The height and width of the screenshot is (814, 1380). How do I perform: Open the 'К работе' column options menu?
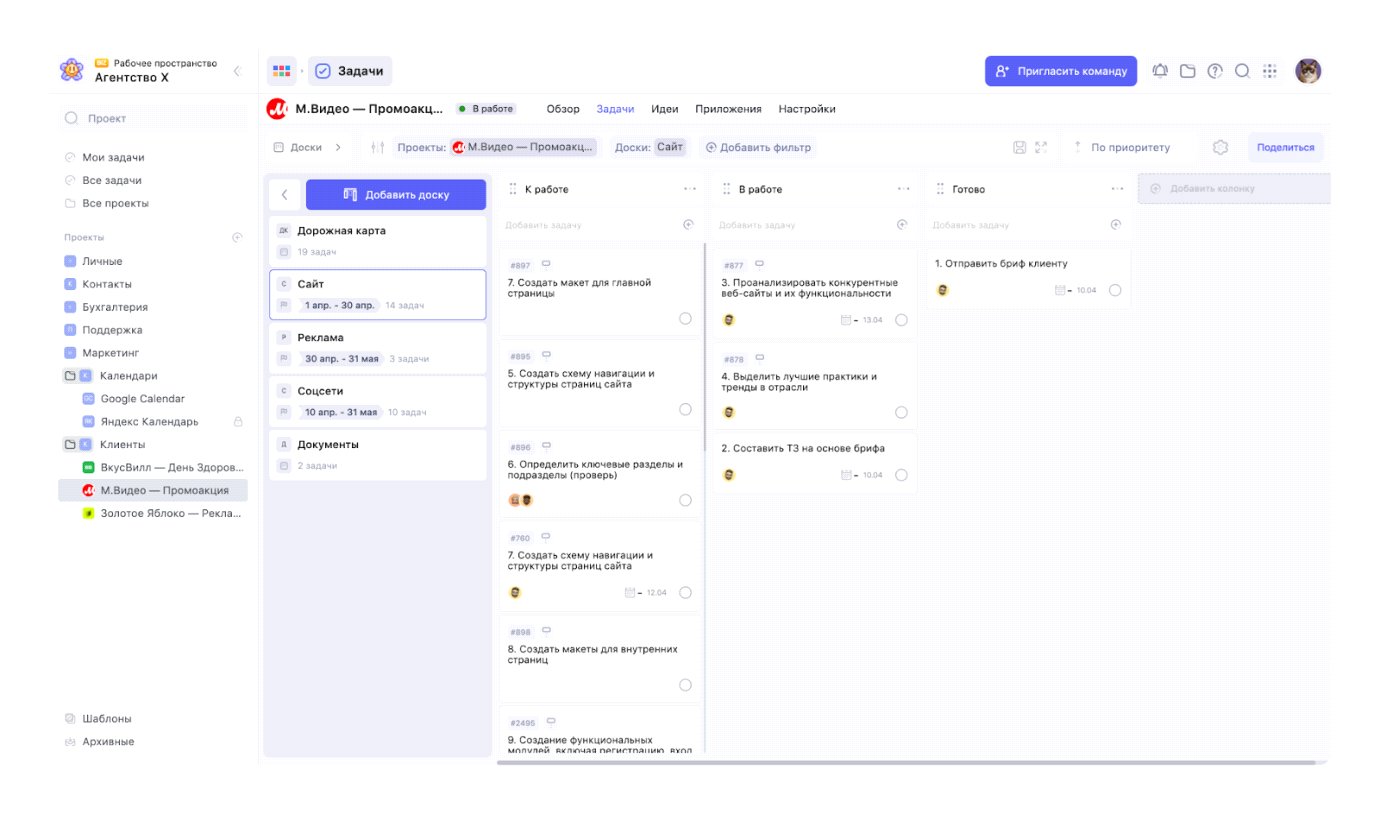[x=690, y=189]
